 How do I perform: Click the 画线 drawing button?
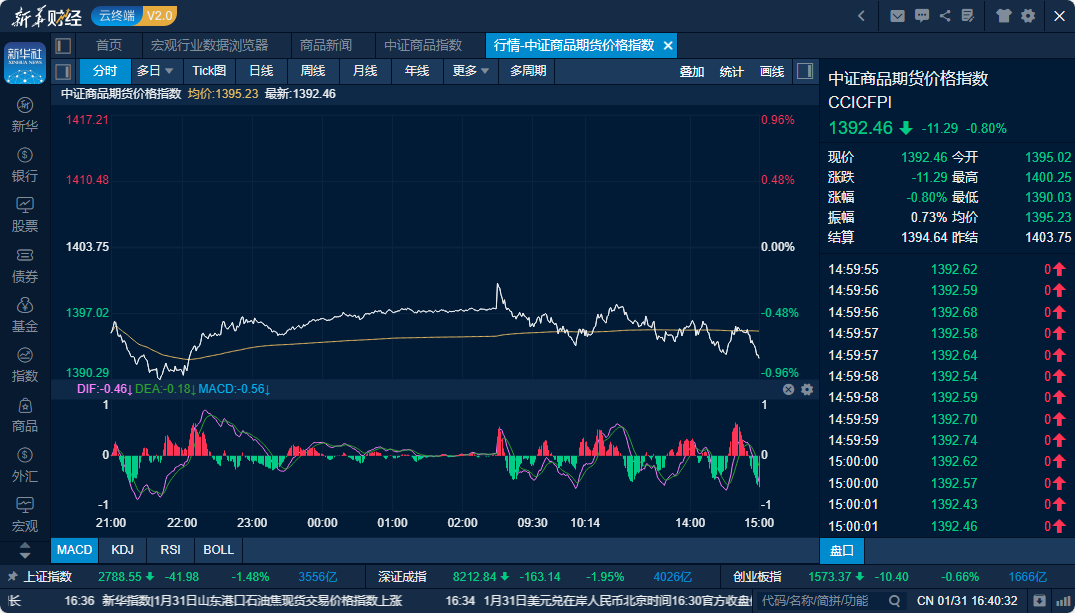pos(772,71)
